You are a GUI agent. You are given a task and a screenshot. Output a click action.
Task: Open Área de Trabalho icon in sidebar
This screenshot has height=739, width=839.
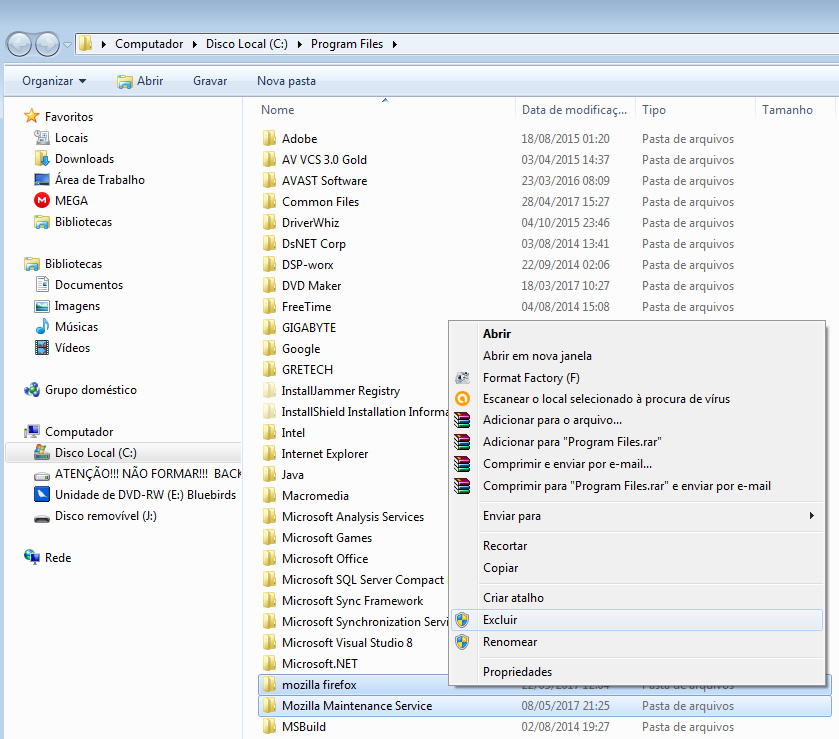click(42, 179)
